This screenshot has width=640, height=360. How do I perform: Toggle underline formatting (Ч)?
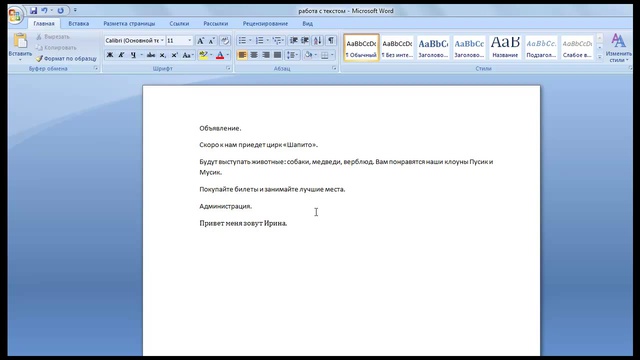133,55
